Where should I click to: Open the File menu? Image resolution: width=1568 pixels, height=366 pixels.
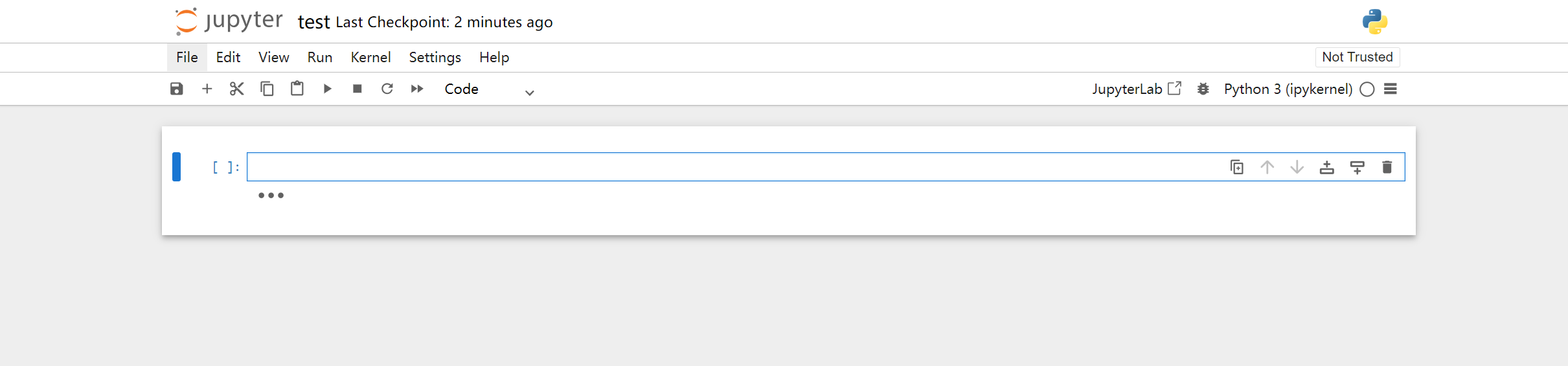187,58
